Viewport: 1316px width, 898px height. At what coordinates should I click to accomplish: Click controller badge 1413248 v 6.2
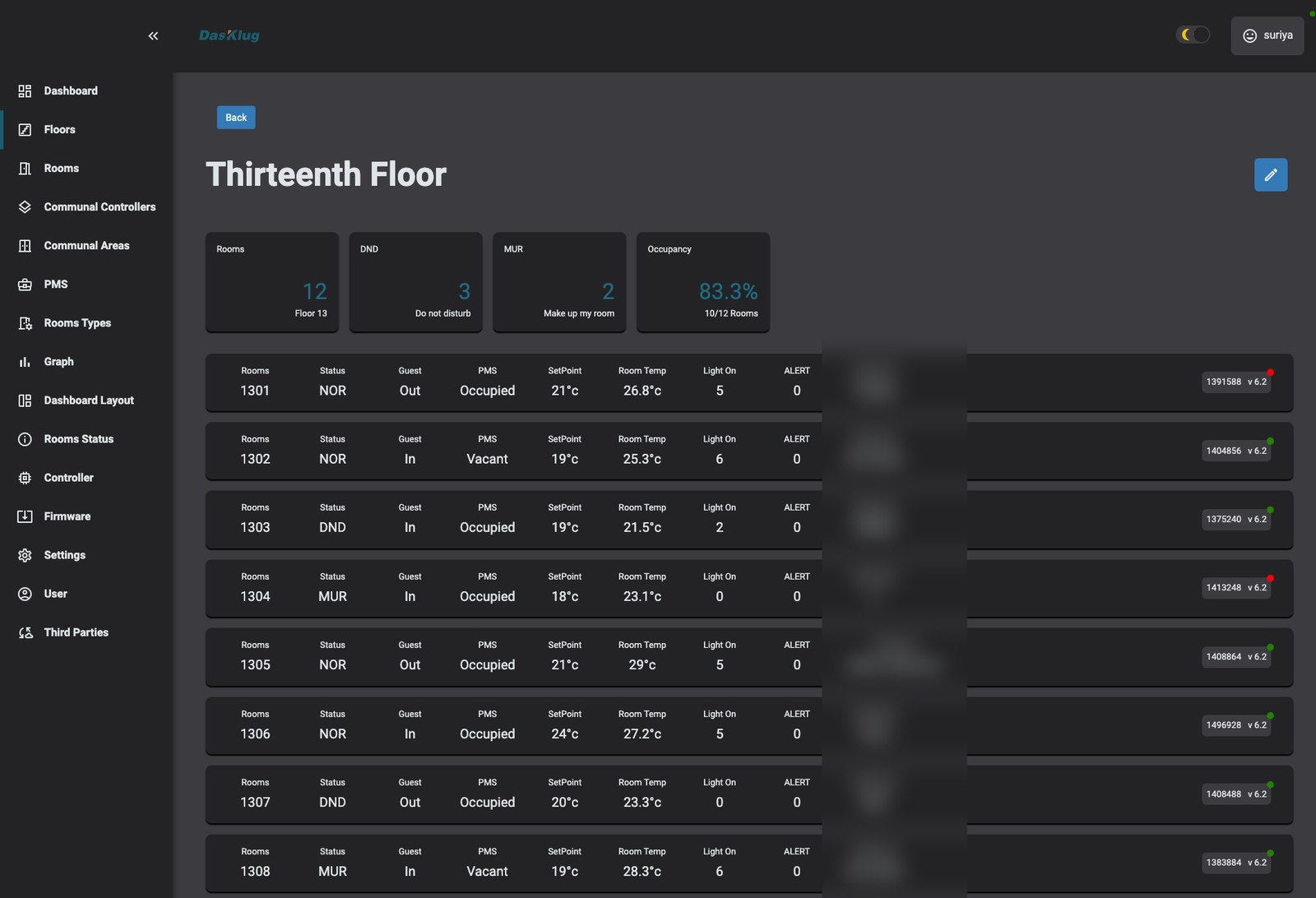pyautogui.click(x=1236, y=588)
